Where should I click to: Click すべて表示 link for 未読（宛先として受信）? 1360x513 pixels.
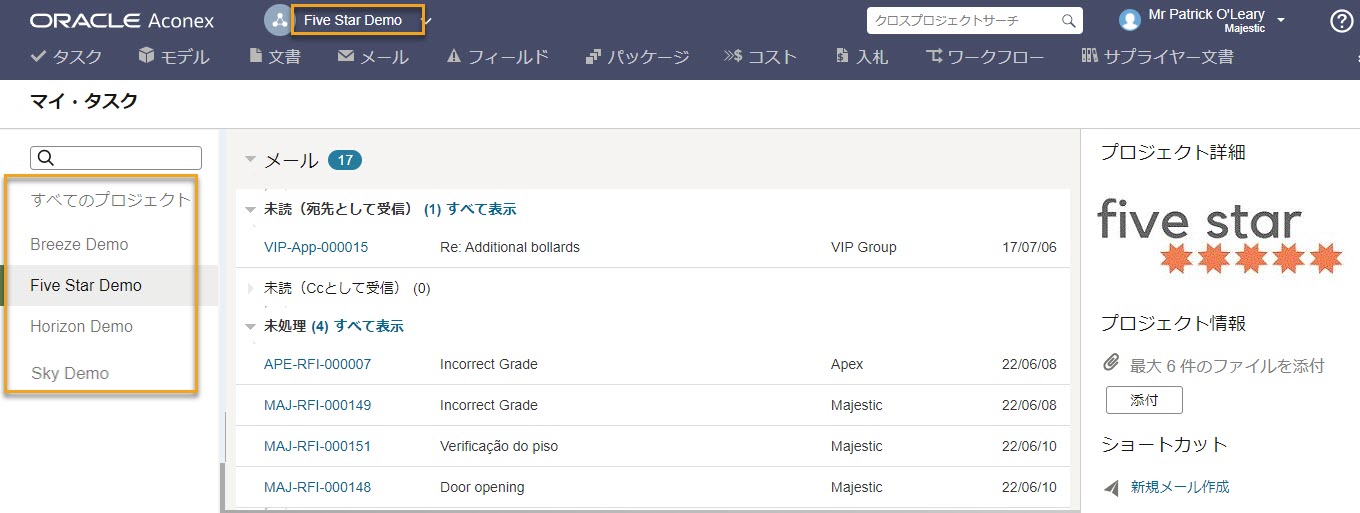481,209
